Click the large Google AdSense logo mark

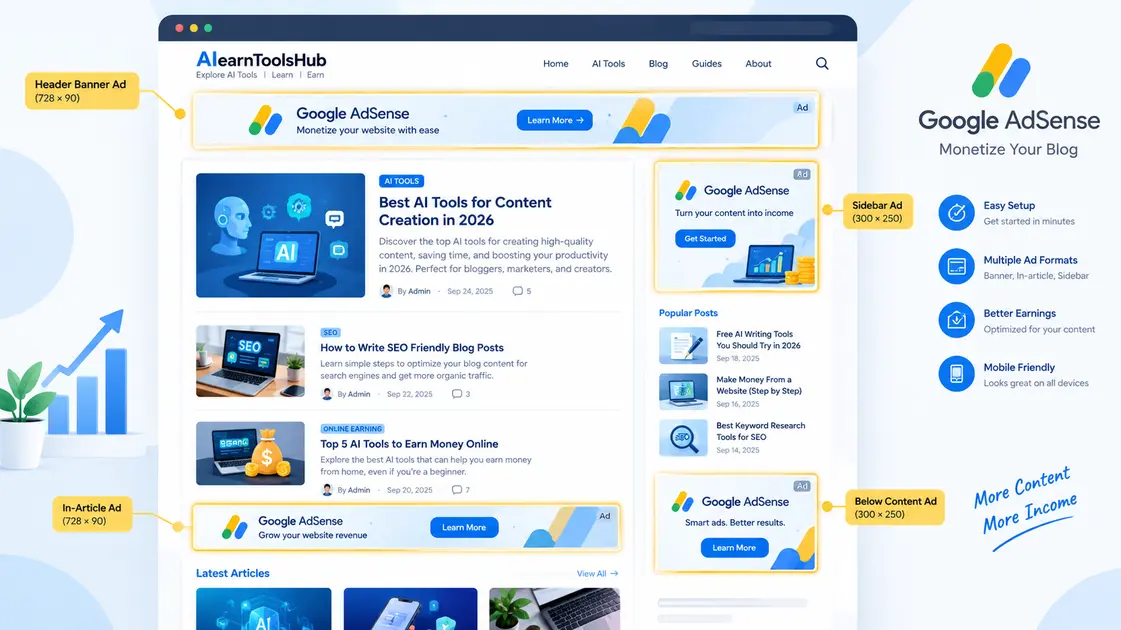[x=1001, y=71]
